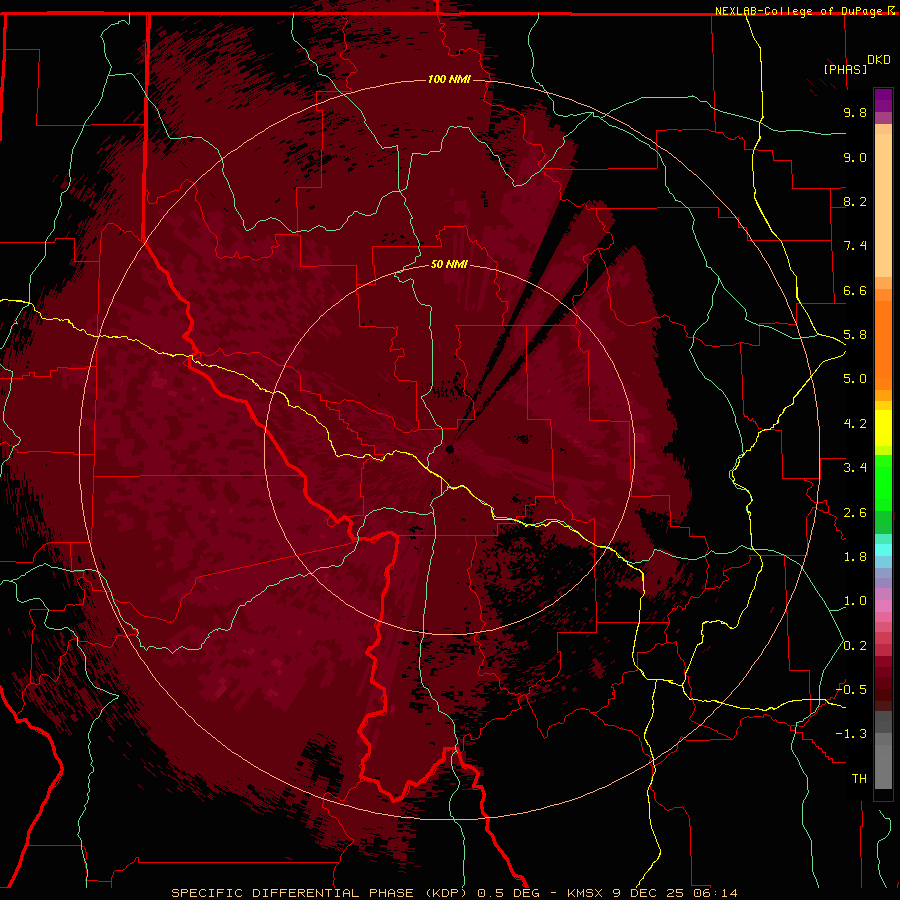Click the 4.2 value on the color scale
The height and width of the screenshot is (900, 900).
[x=855, y=424]
